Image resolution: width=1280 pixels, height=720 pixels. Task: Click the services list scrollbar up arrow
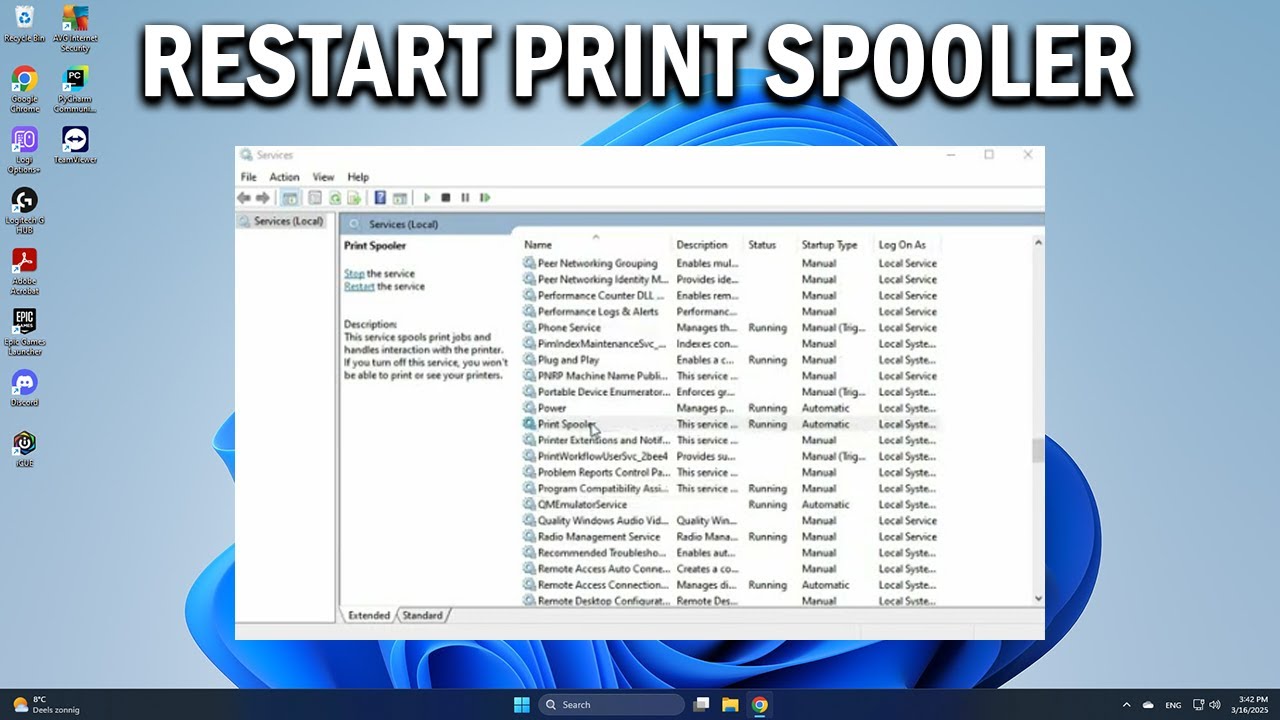click(1037, 242)
